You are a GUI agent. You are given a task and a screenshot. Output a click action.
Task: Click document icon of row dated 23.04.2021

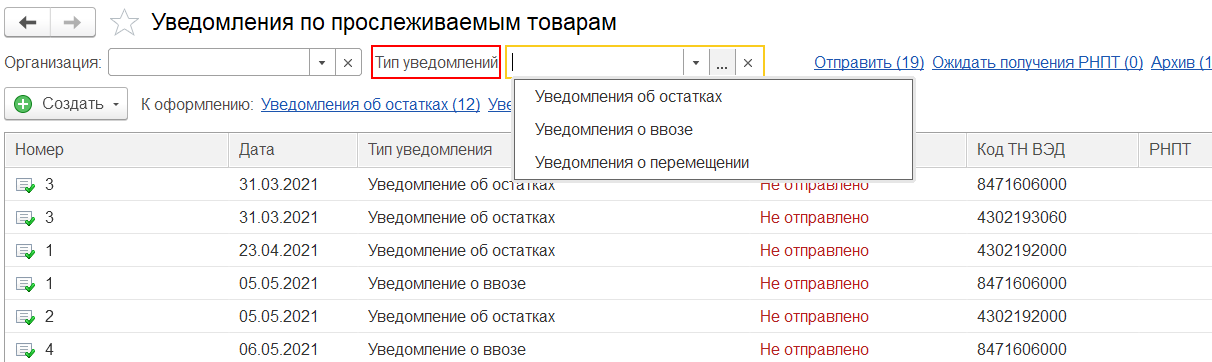(x=24, y=250)
